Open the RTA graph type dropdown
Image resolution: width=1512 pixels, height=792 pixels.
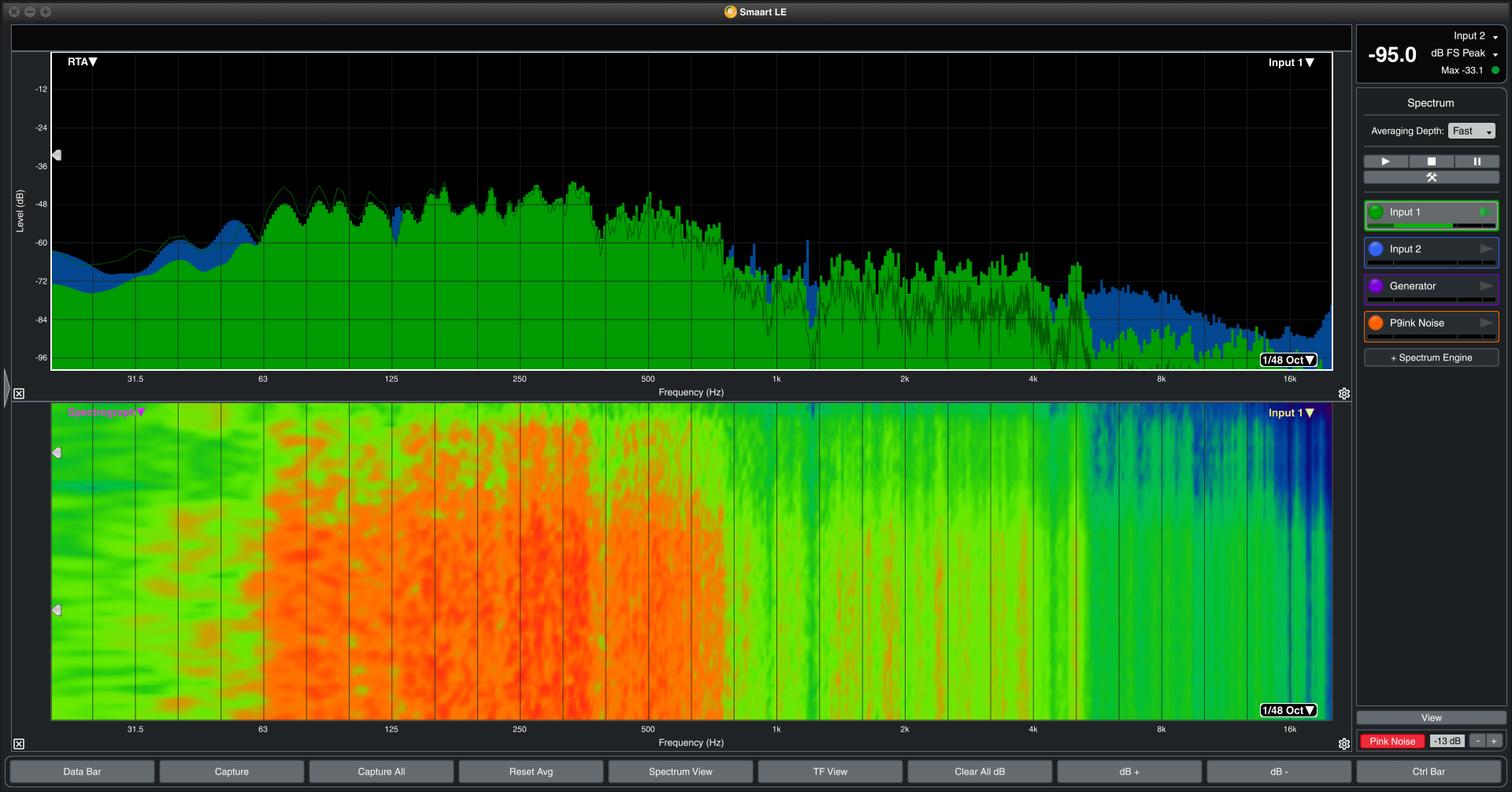point(82,62)
